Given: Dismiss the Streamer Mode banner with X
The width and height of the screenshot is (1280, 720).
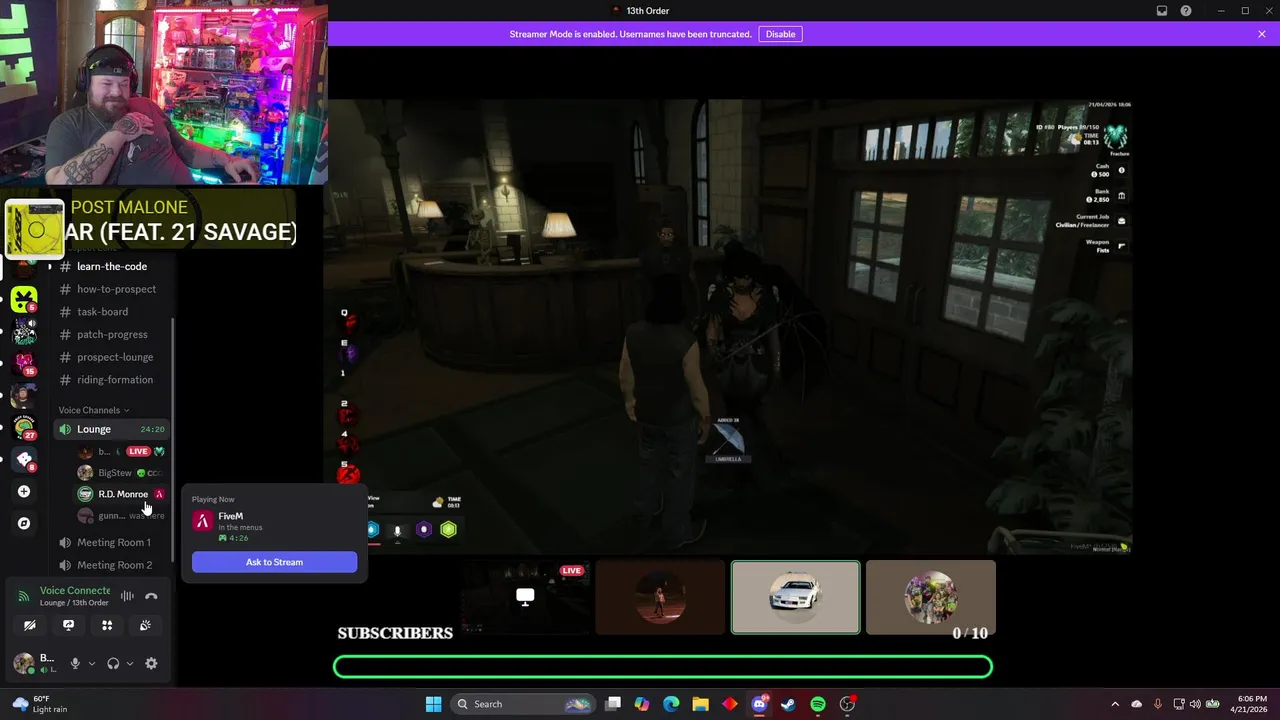Looking at the screenshot, I should (x=1262, y=34).
